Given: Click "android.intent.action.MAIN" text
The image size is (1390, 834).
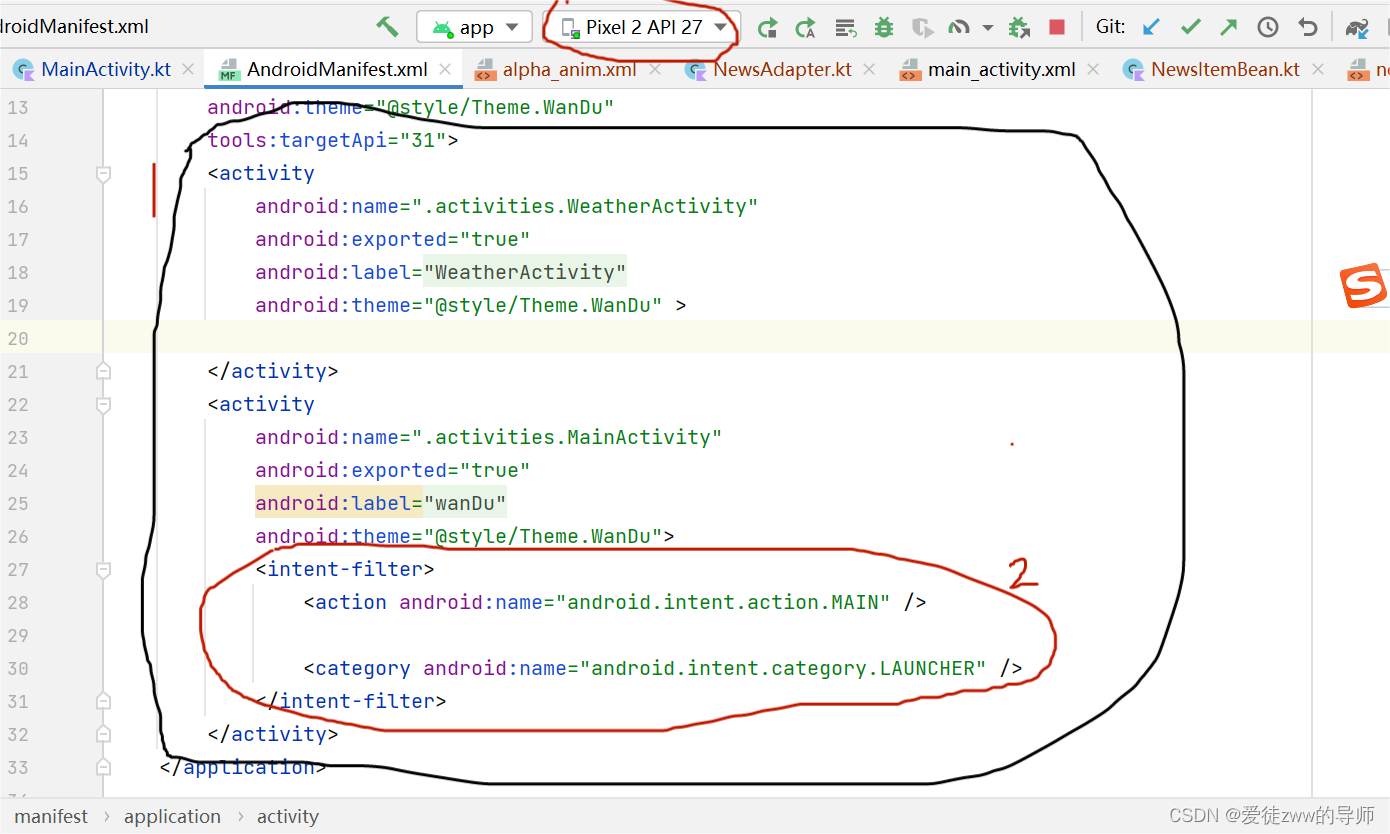Looking at the screenshot, I should (x=724, y=602).
